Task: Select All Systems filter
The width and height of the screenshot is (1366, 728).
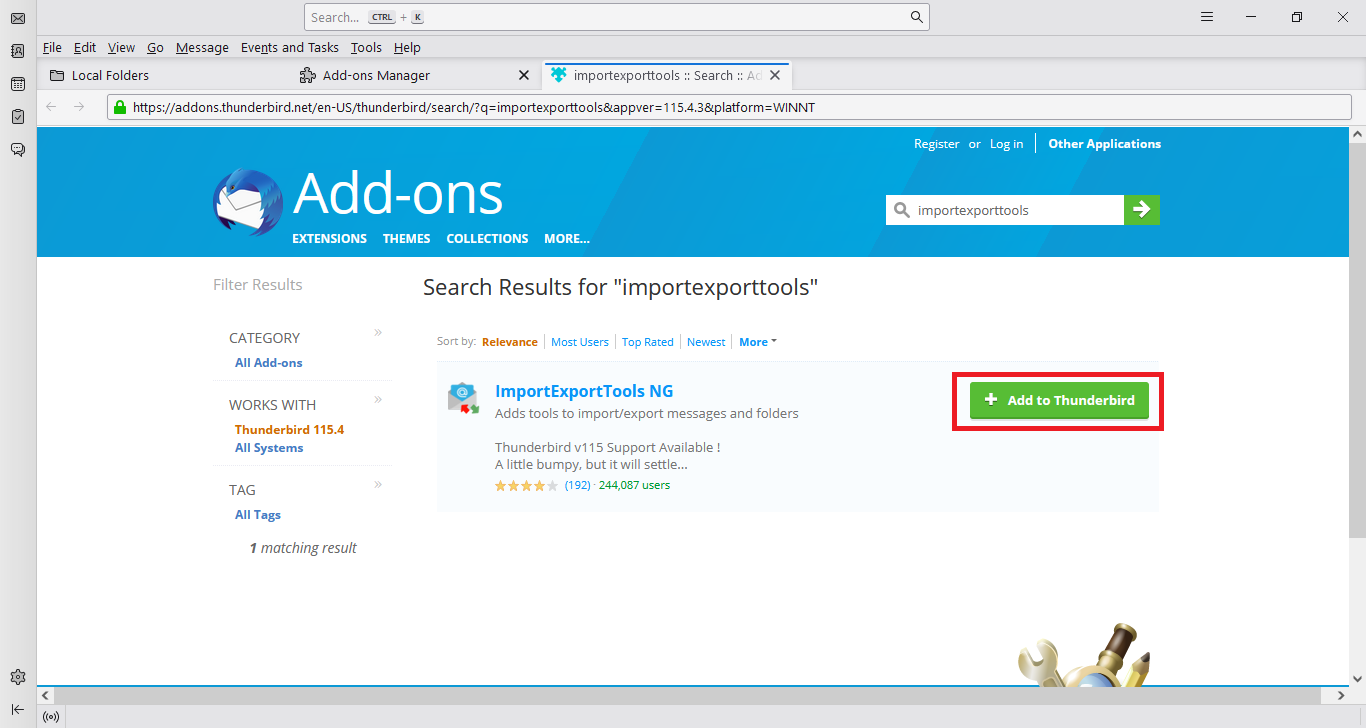Action: pyautogui.click(x=269, y=448)
